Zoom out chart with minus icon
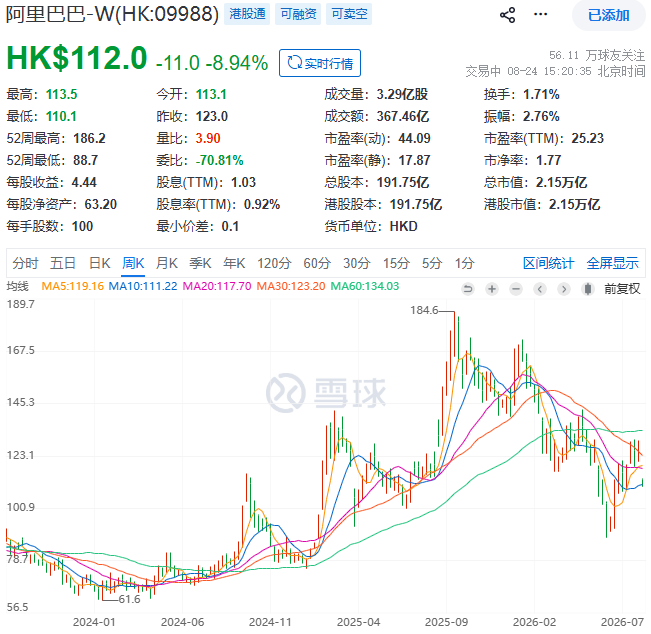Viewport: 651px width, 634px height. (516, 289)
